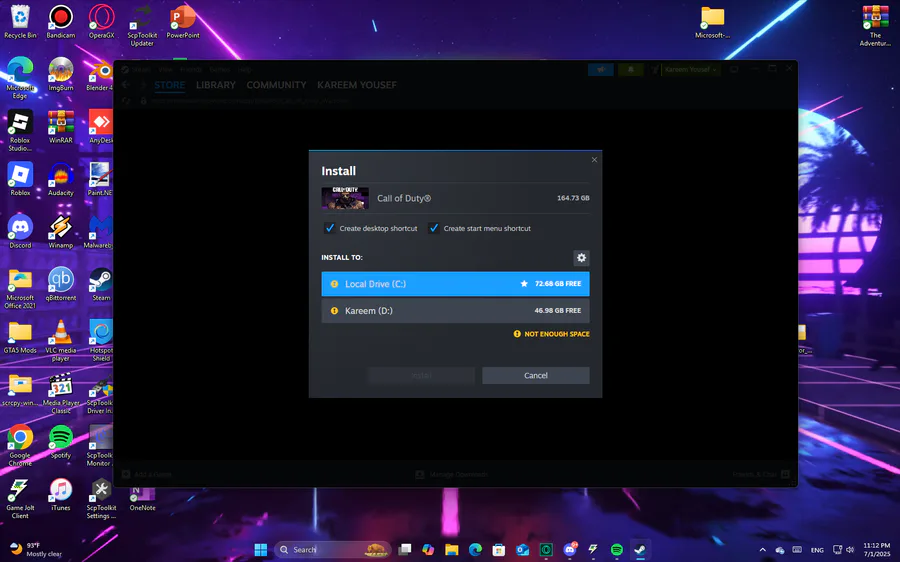Image resolution: width=900 pixels, height=562 pixels.
Task: Open Outlook from the taskbar
Action: click(x=522, y=549)
